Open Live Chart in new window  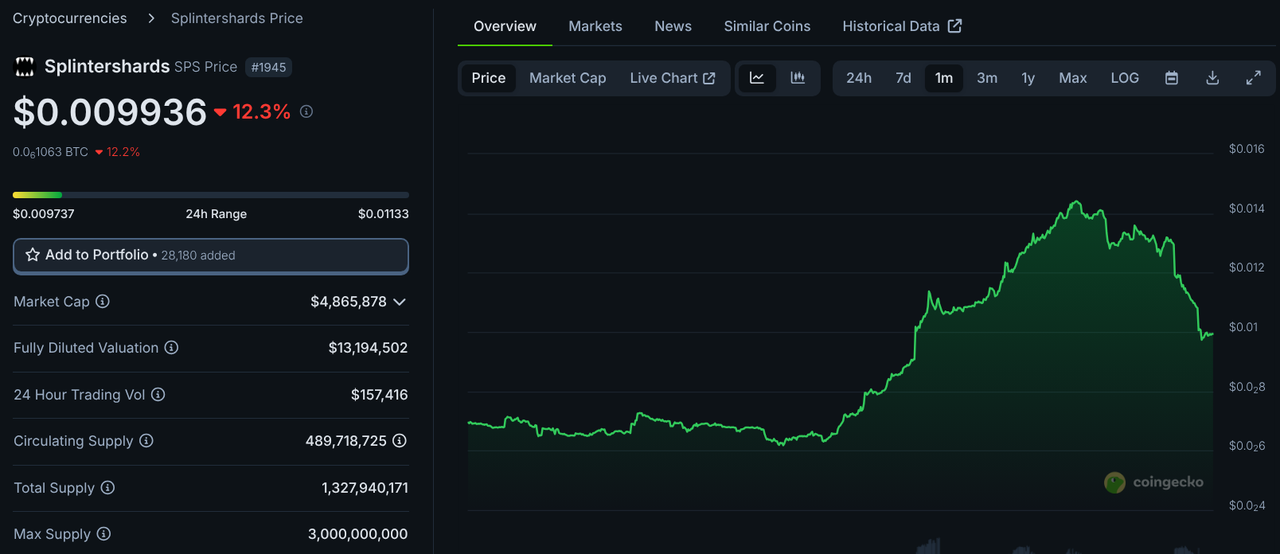click(672, 78)
